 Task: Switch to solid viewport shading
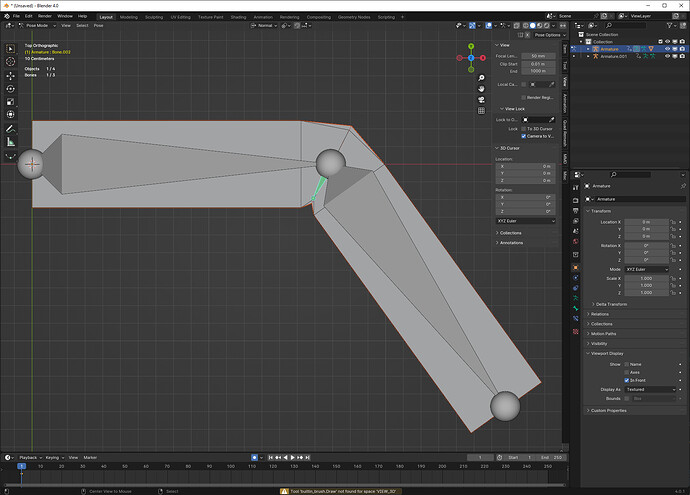point(532,26)
